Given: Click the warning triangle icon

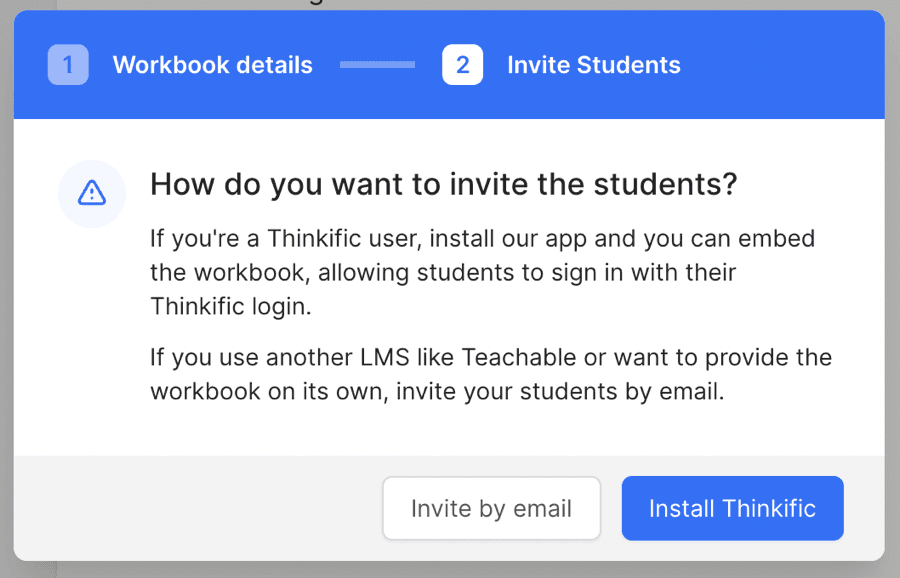Looking at the screenshot, I should pos(92,193).
